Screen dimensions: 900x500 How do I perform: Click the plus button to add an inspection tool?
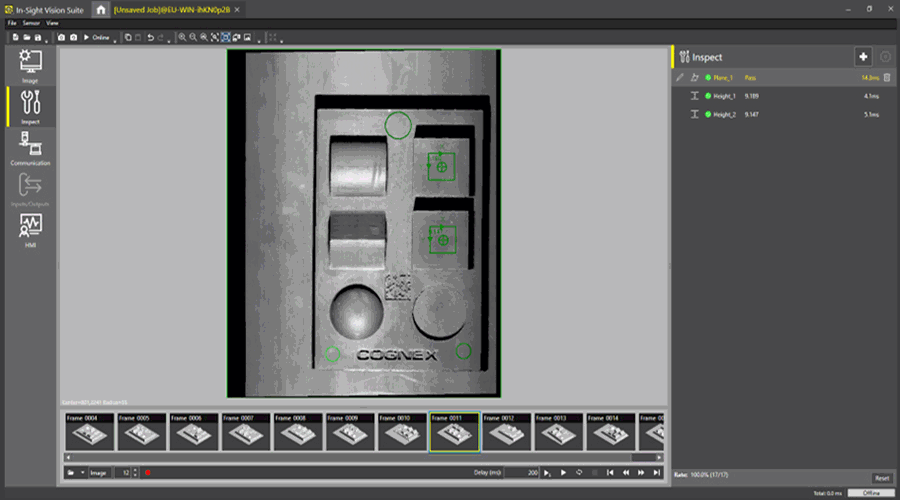click(x=863, y=57)
